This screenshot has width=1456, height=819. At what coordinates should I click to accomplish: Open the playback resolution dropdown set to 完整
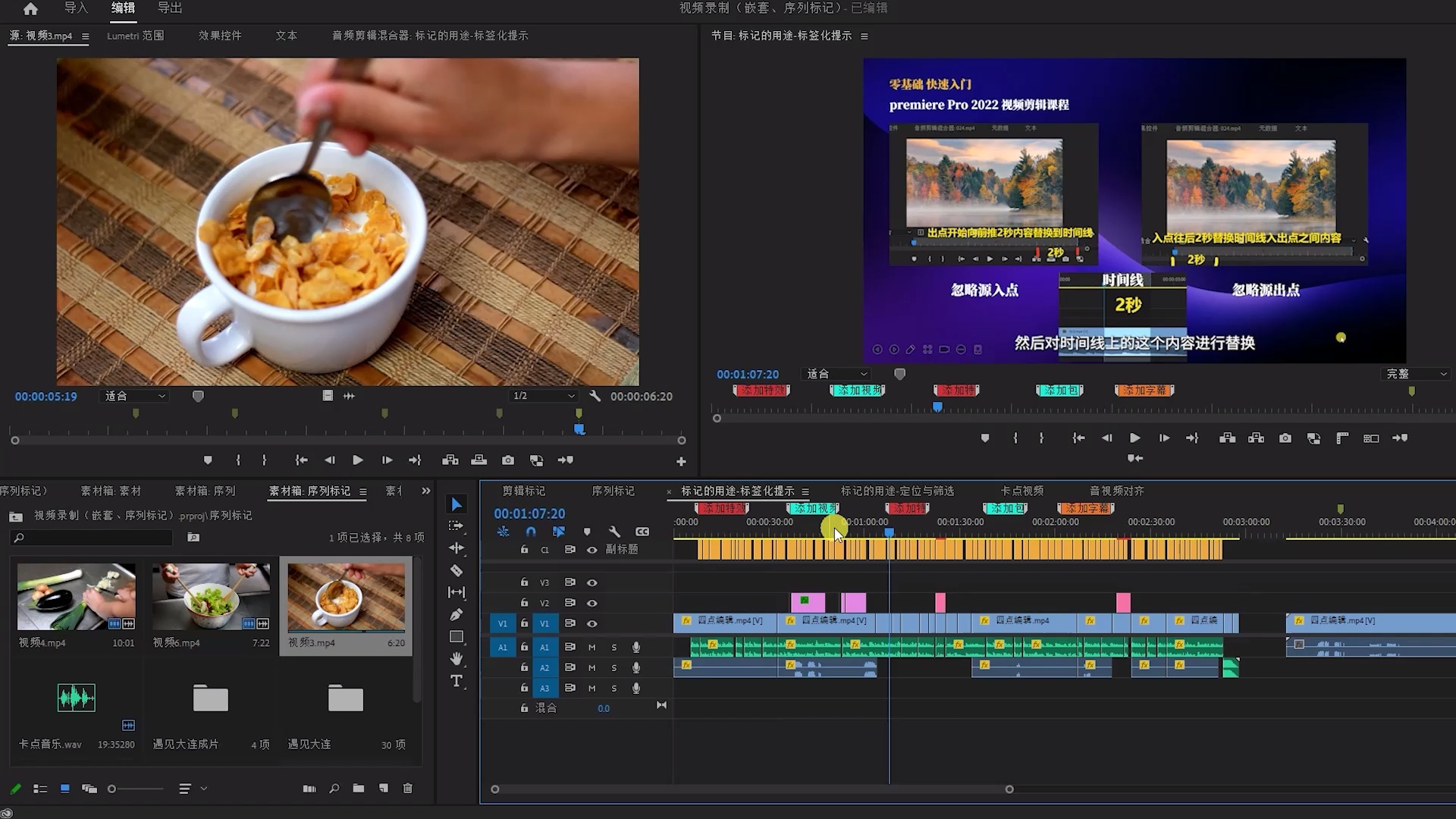point(1414,373)
